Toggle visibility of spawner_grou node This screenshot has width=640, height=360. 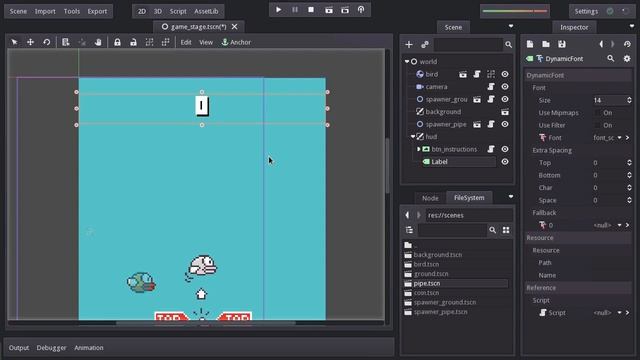coord(505,99)
